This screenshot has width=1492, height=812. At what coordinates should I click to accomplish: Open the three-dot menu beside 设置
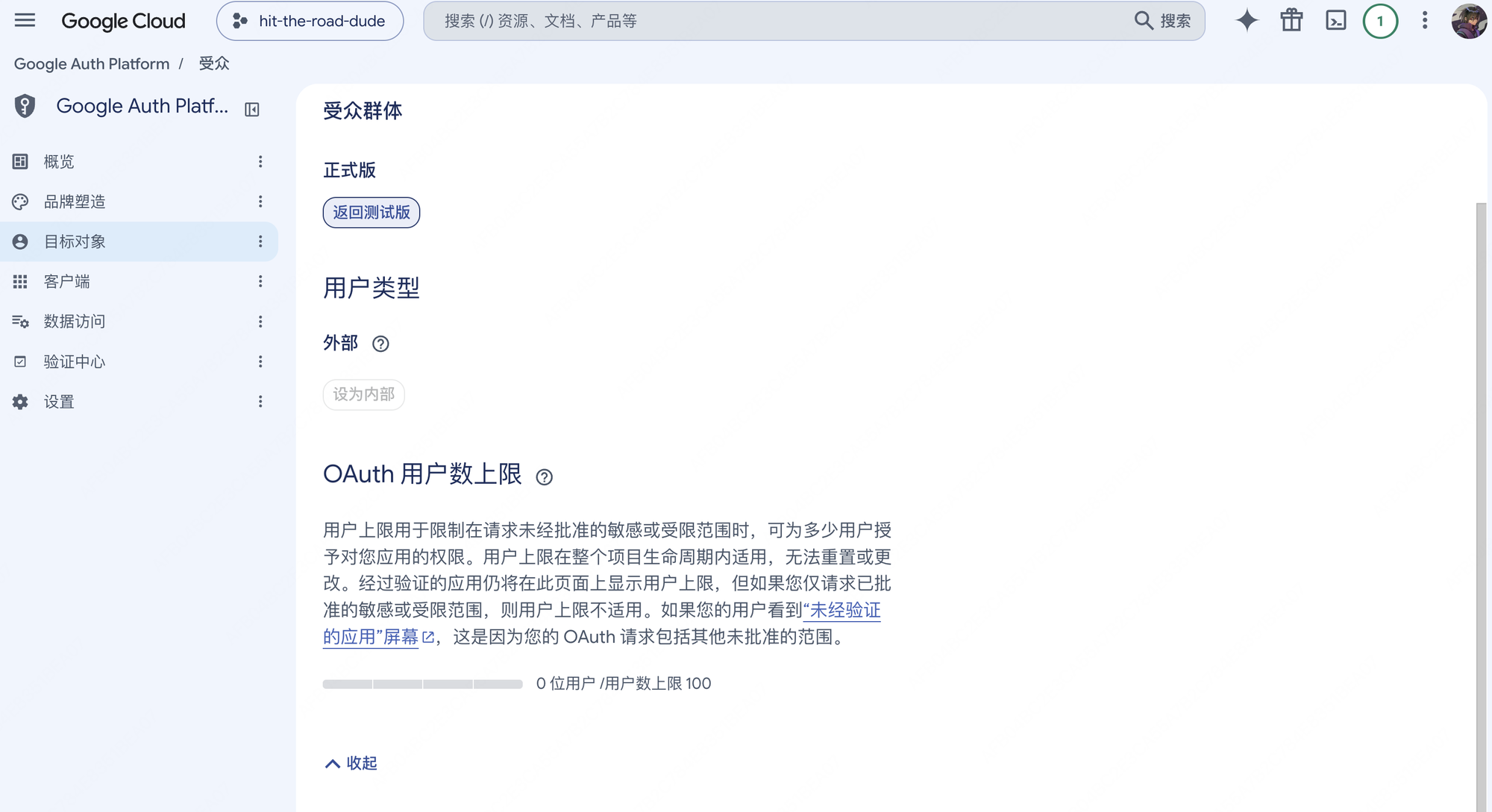point(260,401)
